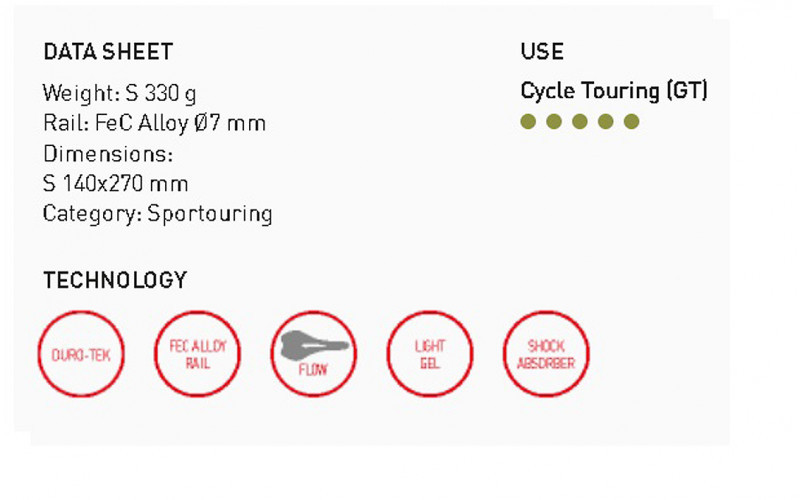Click the fifth (last) rating dot
Screen dimensions: 800x500
coord(632,122)
